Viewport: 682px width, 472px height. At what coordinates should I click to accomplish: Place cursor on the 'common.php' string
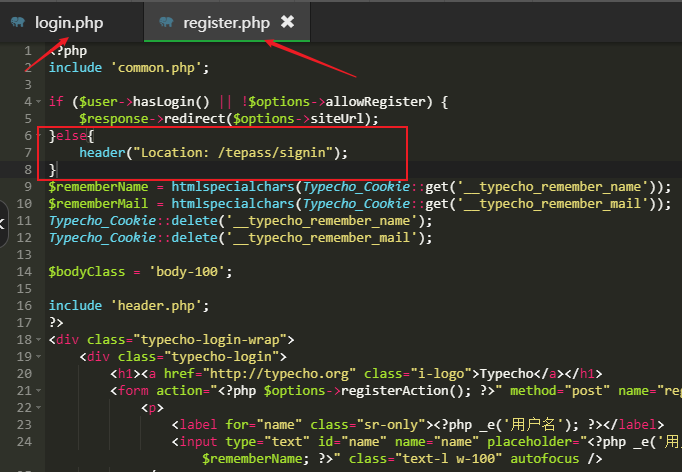coord(155,68)
